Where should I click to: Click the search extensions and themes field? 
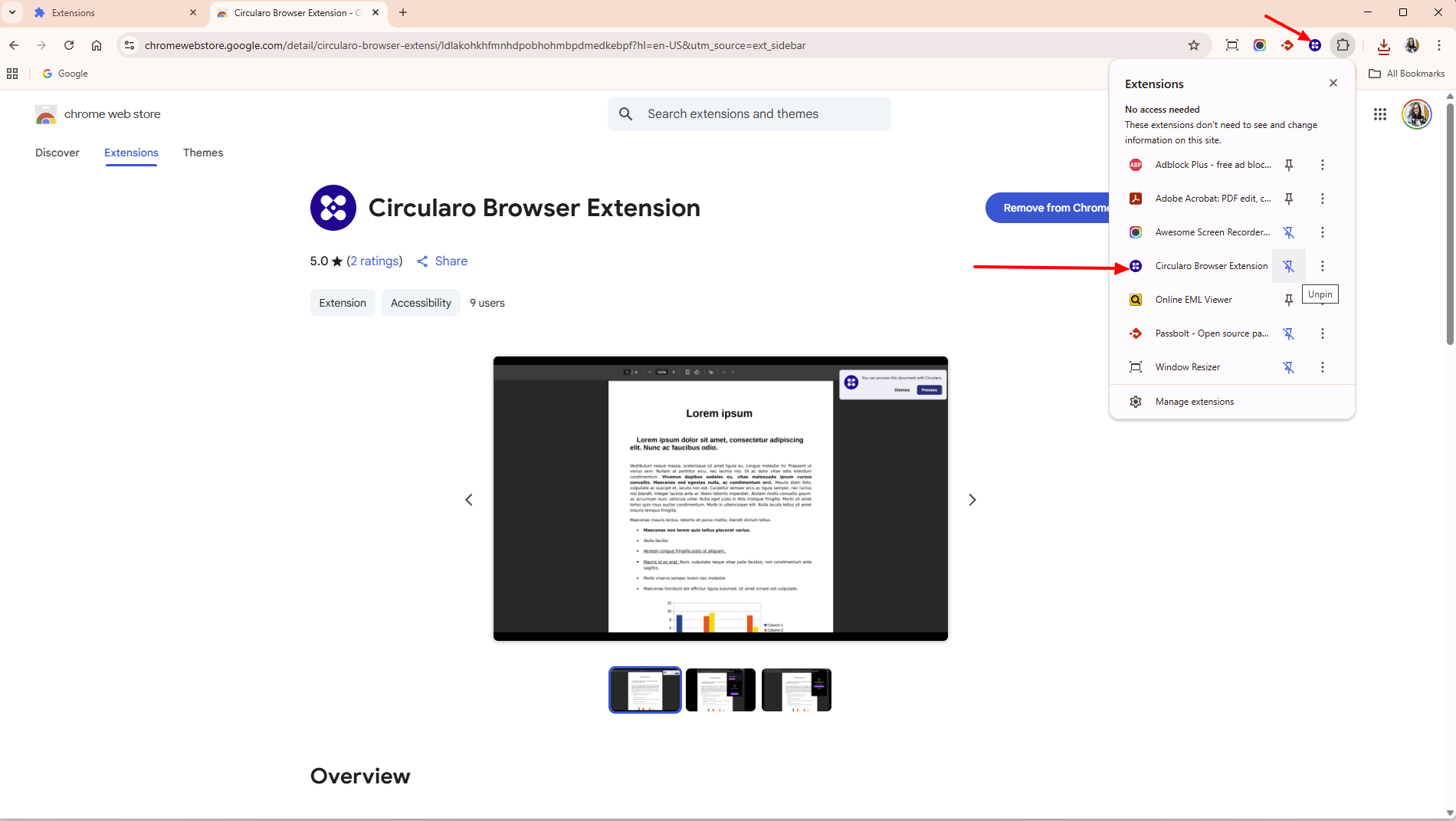(x=749, y=113)
